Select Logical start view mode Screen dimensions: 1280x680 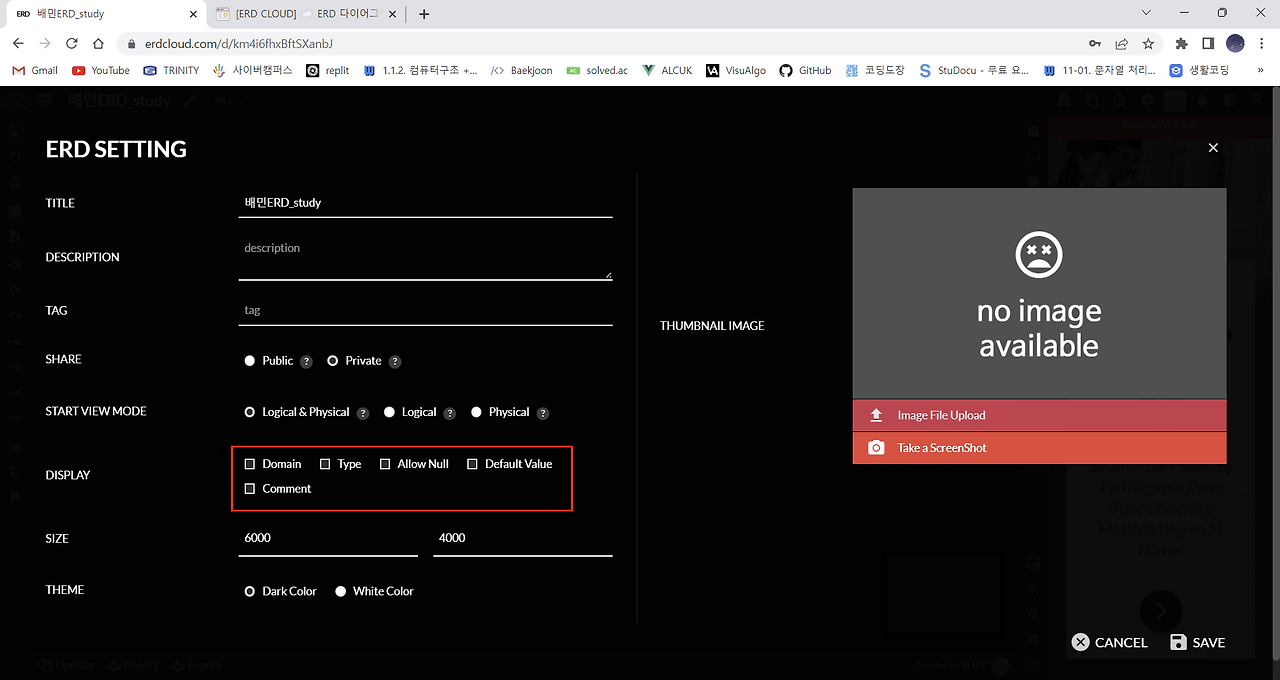click(390, 412)
